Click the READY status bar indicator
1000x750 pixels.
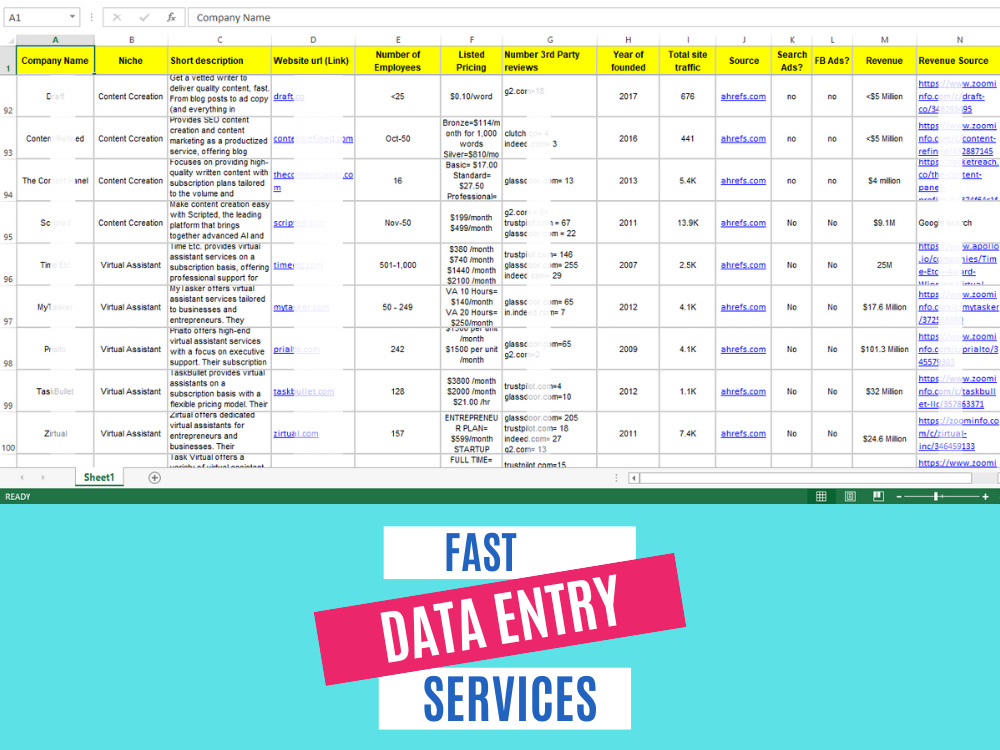tap(18, 496)
